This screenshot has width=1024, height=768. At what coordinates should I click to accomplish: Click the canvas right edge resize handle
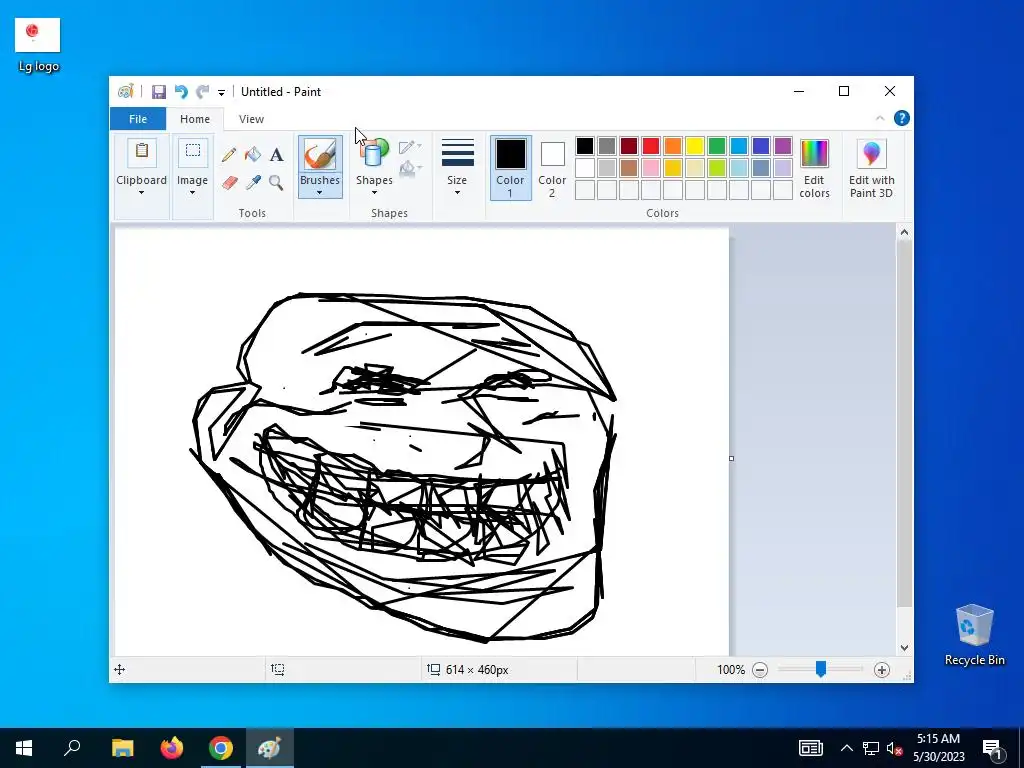731,458
